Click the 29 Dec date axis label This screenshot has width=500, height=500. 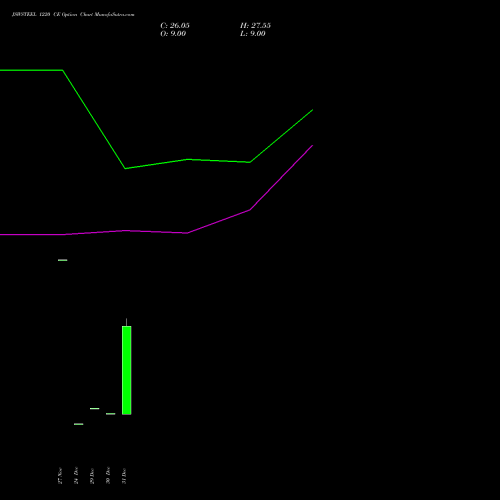click(x=92, y=476)
